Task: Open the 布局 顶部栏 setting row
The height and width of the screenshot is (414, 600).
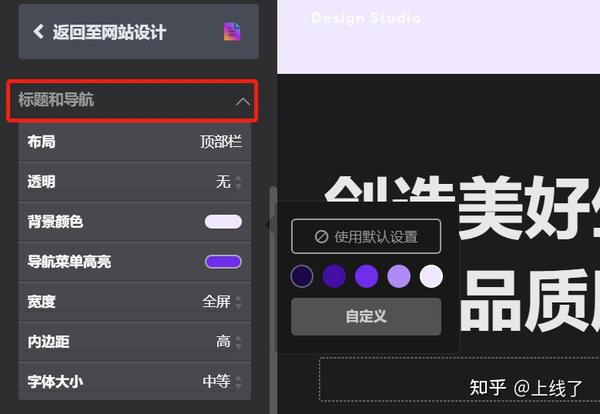Action: click(135, 142)
